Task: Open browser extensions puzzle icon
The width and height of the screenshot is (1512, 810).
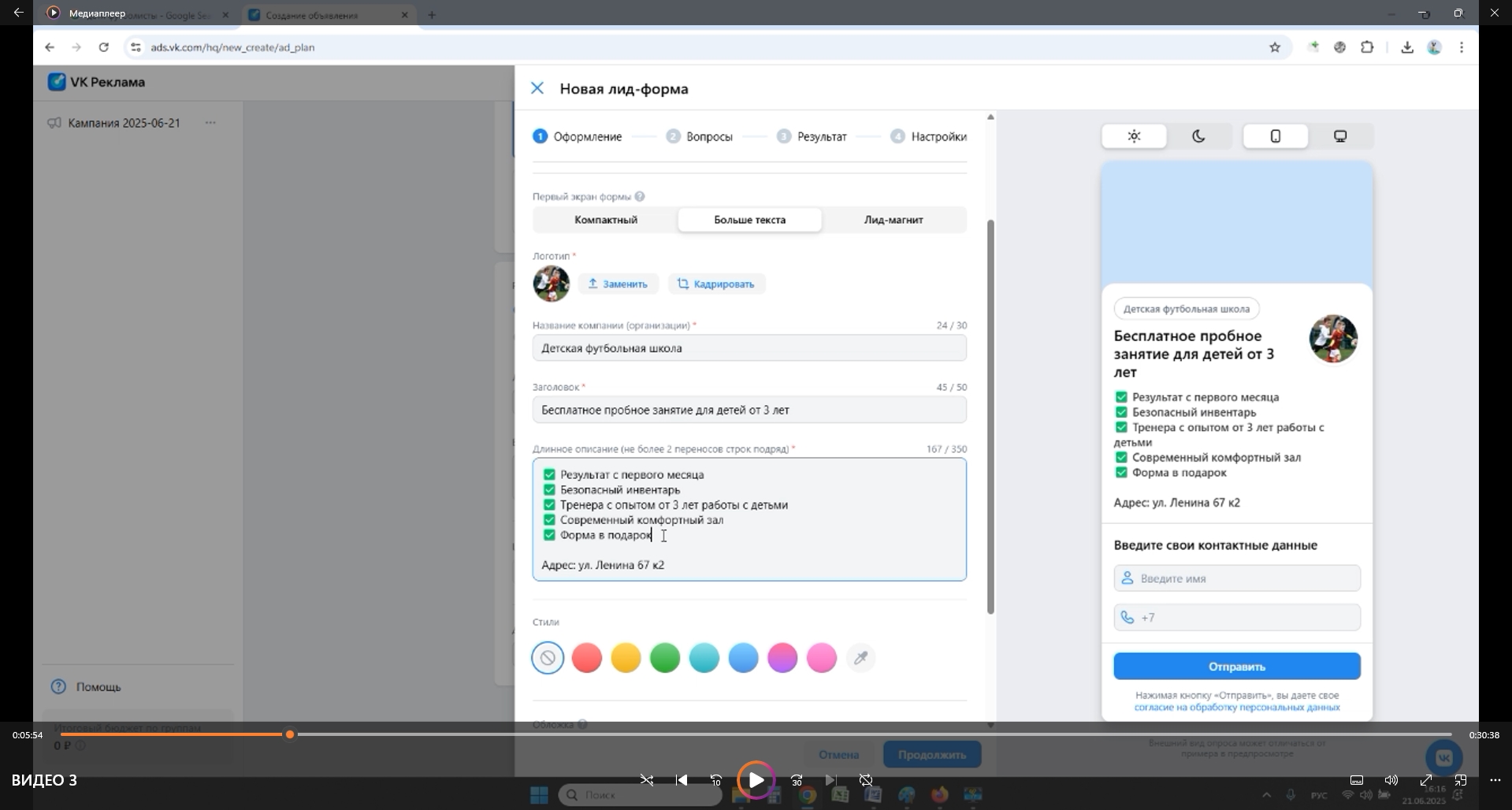Action: pos(1367,47)
